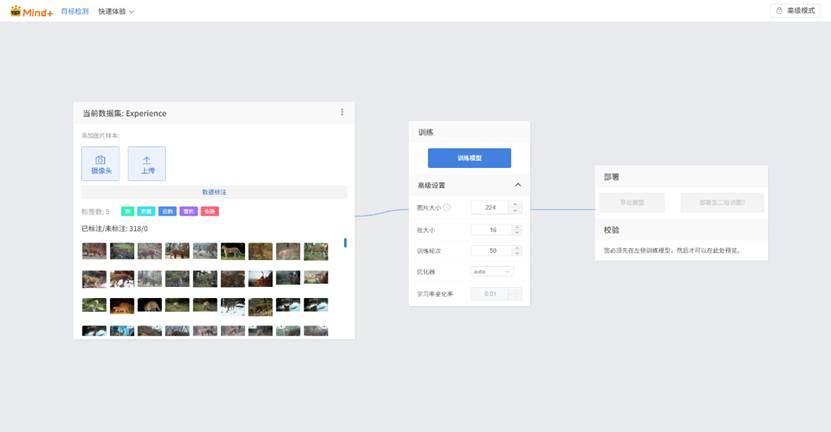
Task: Click the info icon beside 图片大小
Action: point(447,208)
